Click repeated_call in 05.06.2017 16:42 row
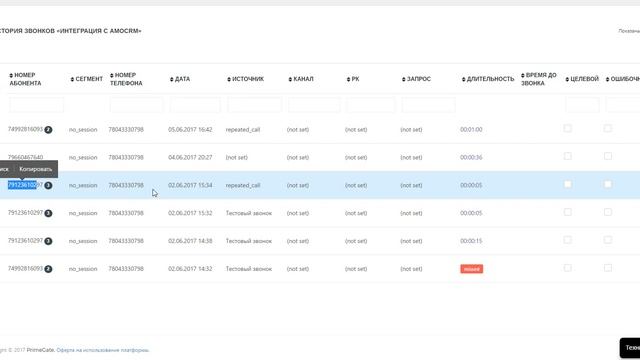This screenshot has width=640, height=360. click(243, 130)
